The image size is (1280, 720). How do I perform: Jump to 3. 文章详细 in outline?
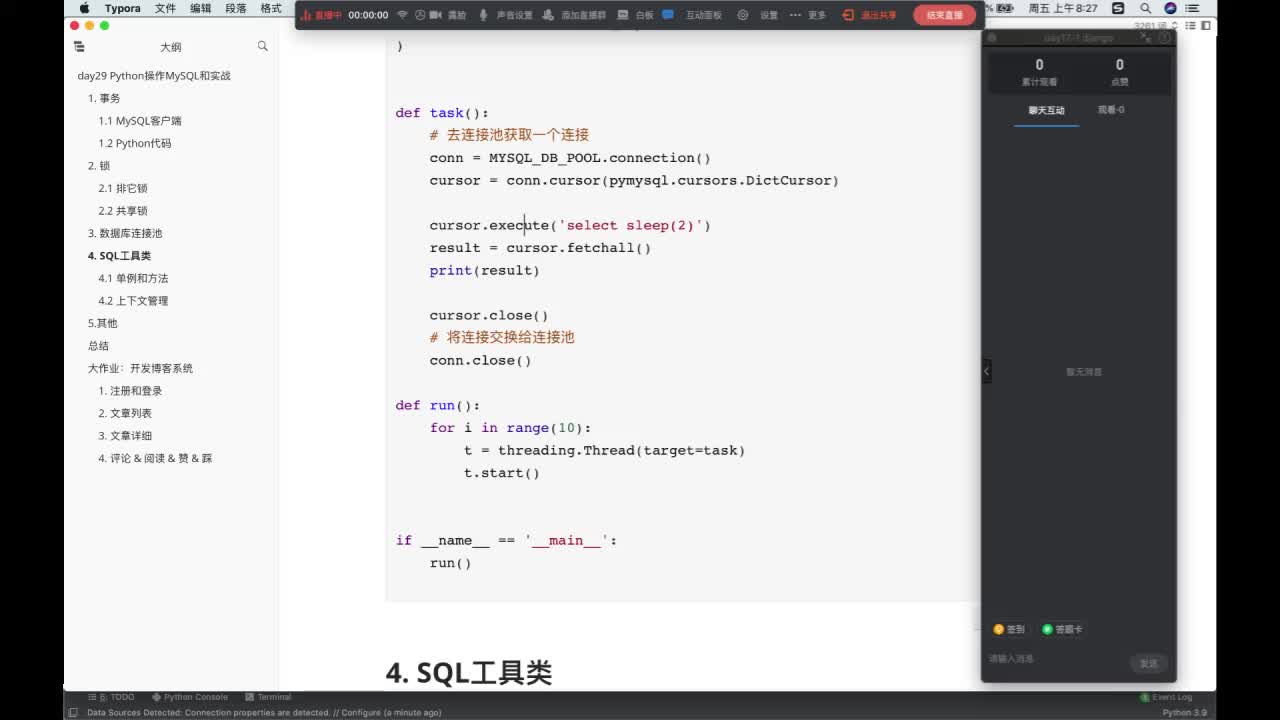coord(125,436)
